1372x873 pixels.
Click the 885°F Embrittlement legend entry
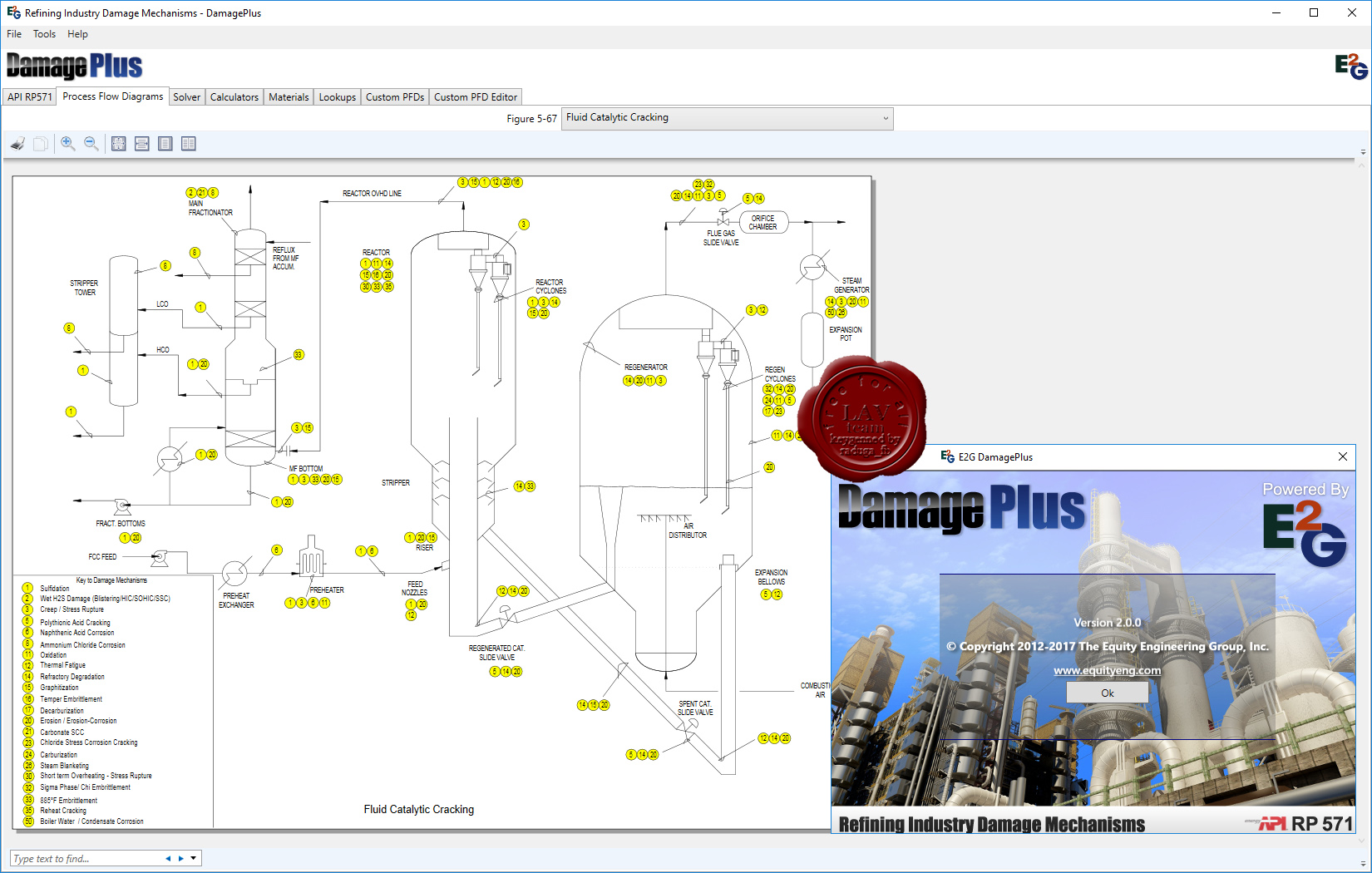(68, 801)
